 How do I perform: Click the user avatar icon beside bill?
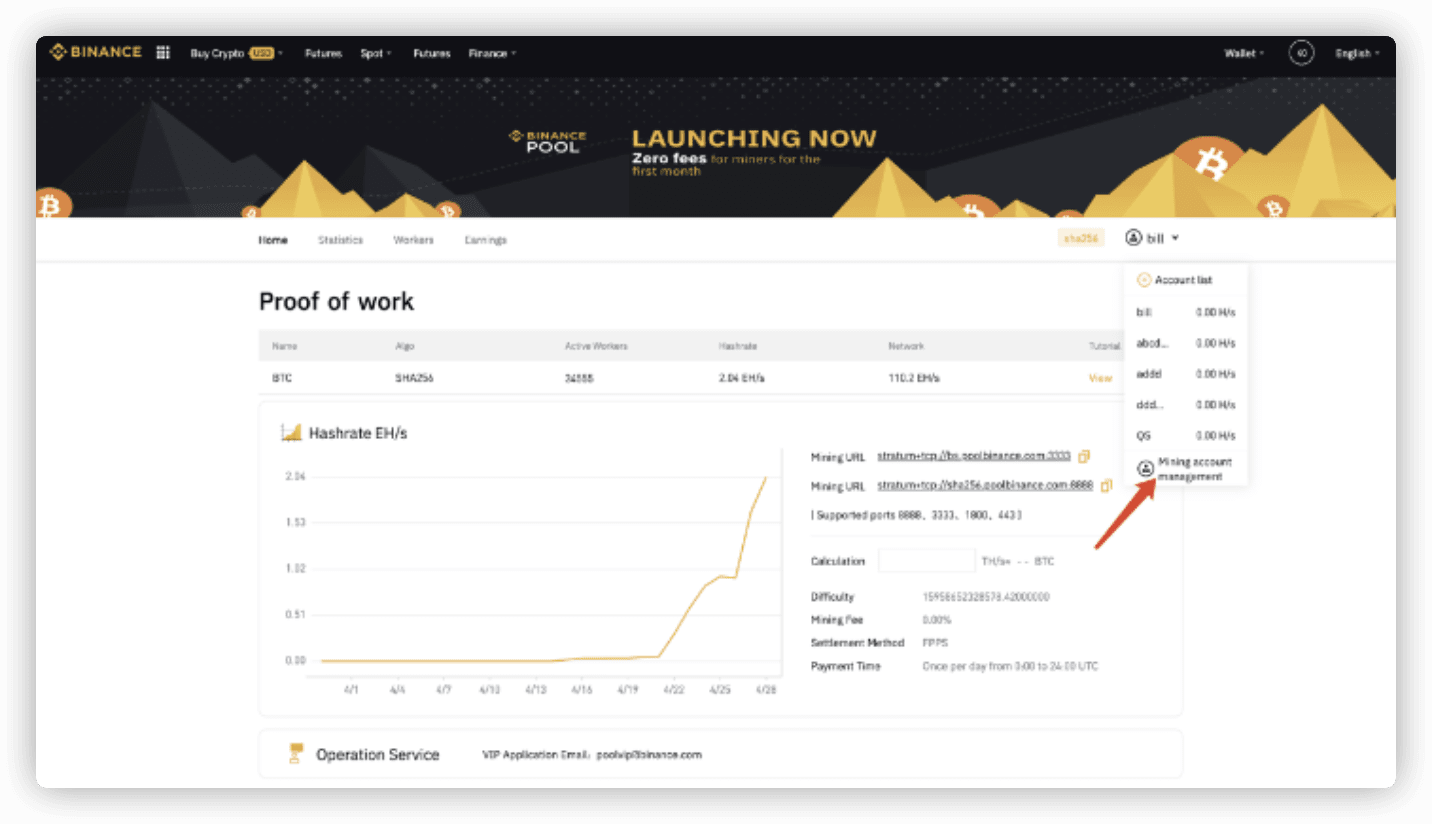click(1133, 238)
